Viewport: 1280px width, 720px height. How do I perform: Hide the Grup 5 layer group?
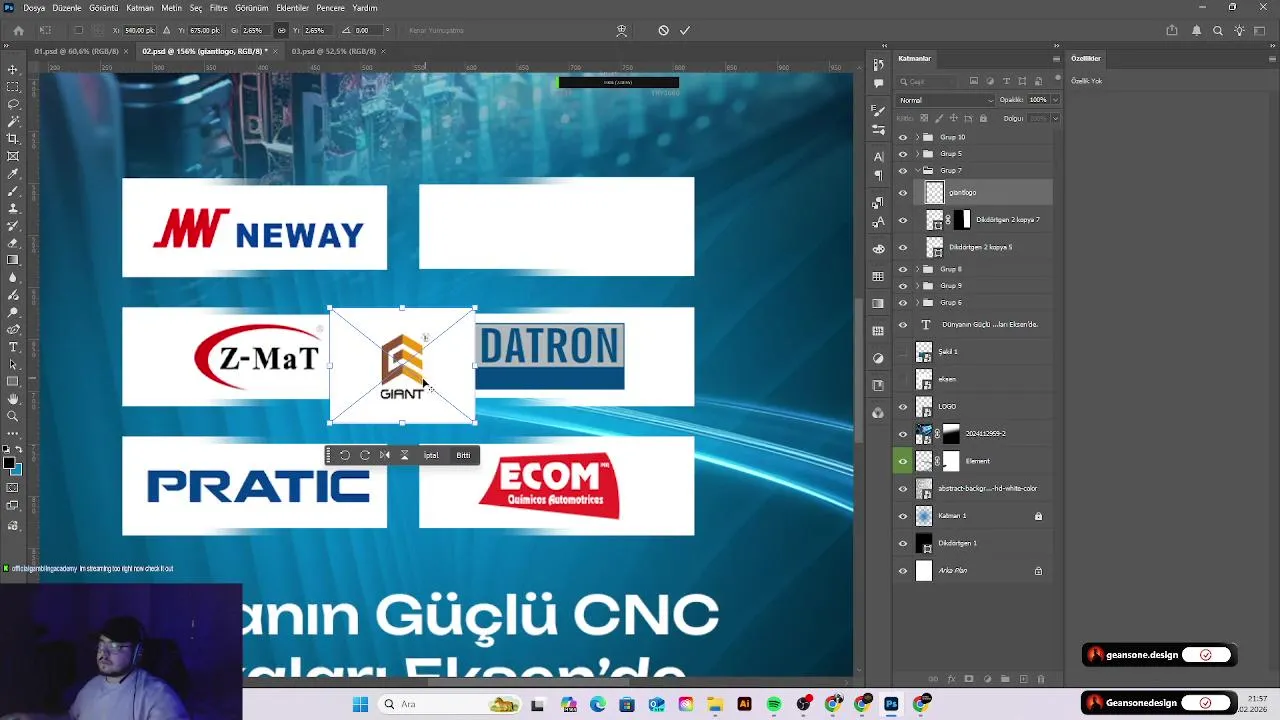903,154
